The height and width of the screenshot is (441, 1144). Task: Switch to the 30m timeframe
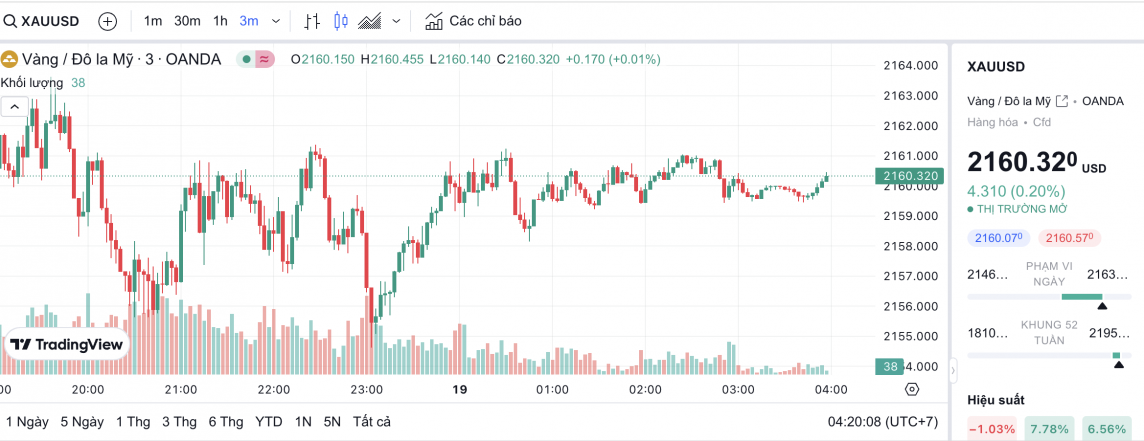[x=187, y=21]
